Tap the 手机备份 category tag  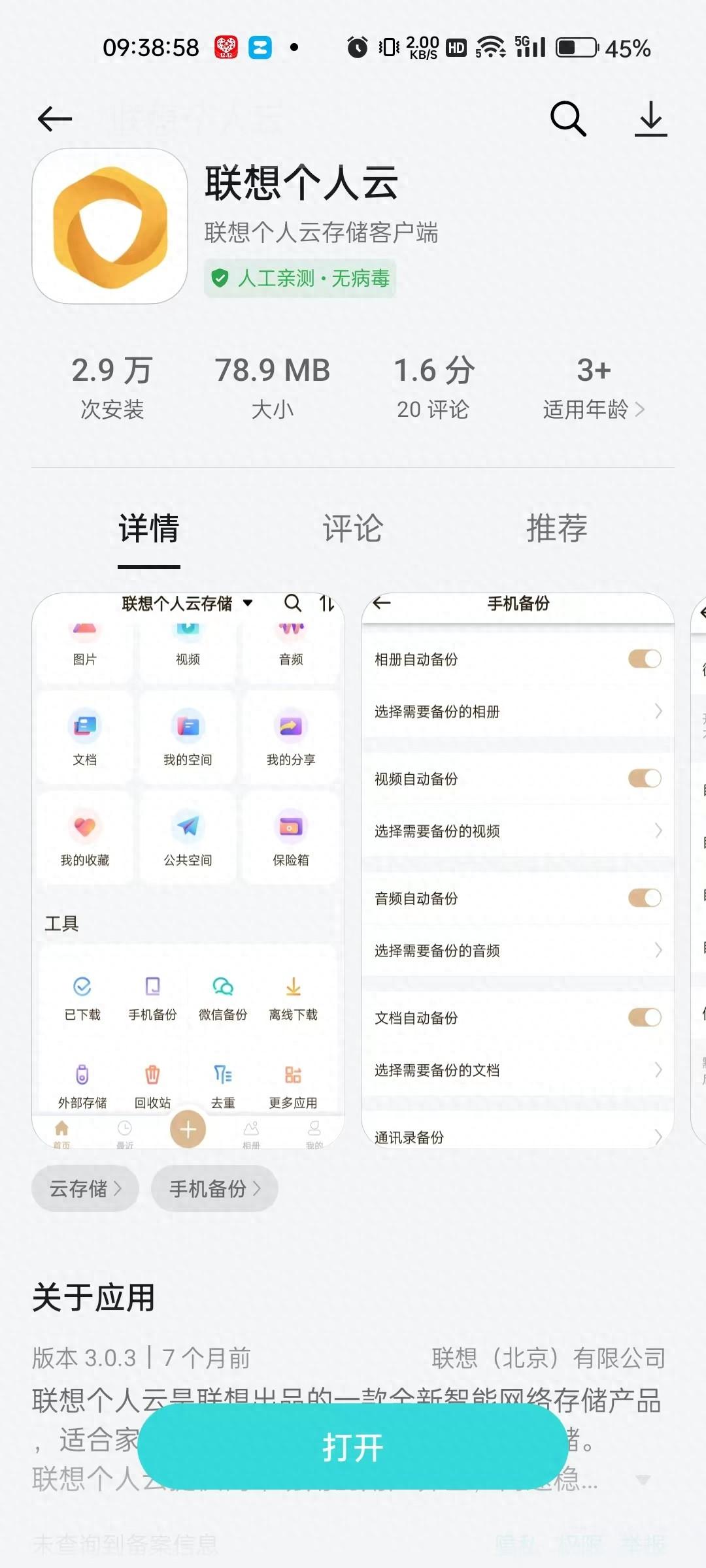pos(214,1188)
